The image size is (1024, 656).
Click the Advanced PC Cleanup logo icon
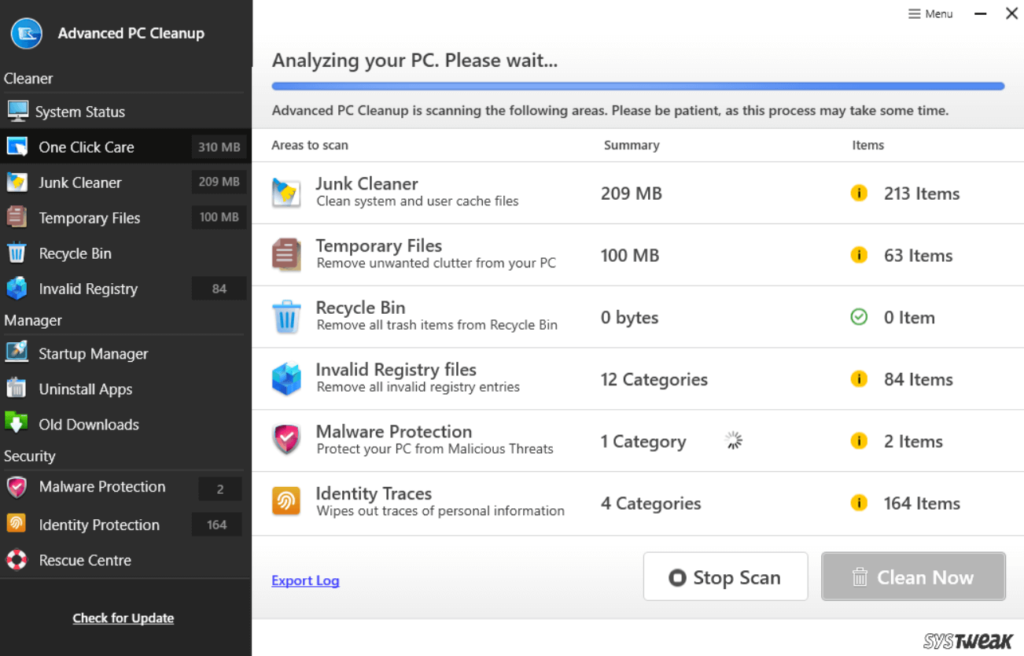tap(27, 33)
